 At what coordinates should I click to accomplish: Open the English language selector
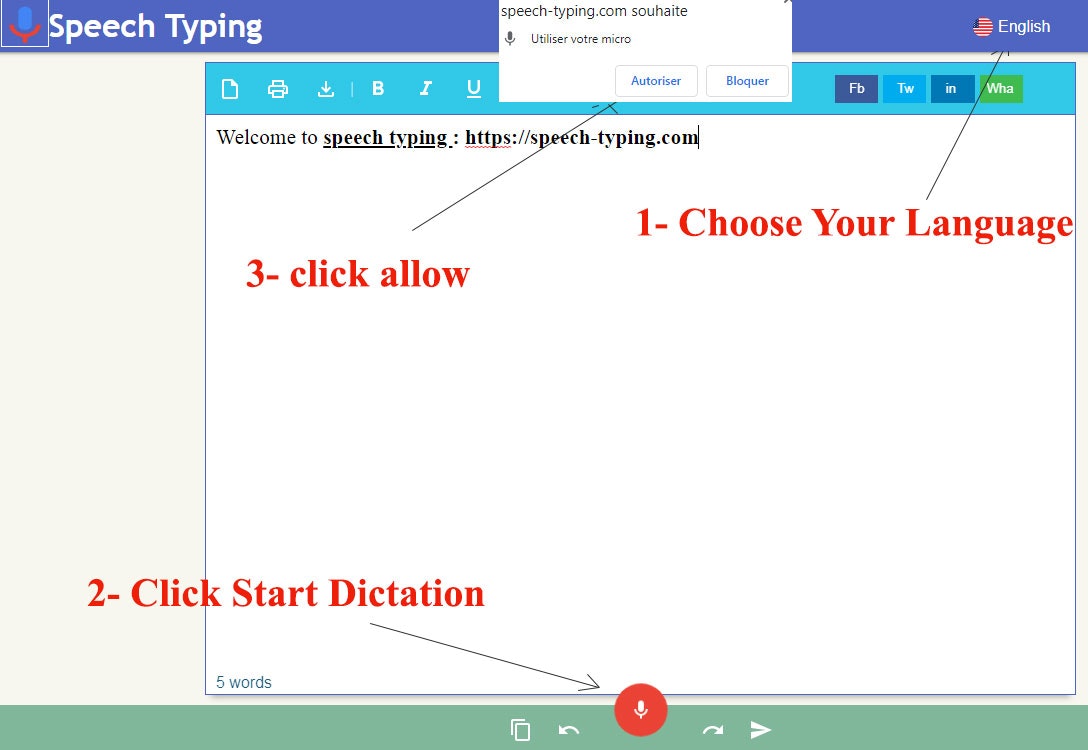pyautogui.click(x=1012, y=26)
